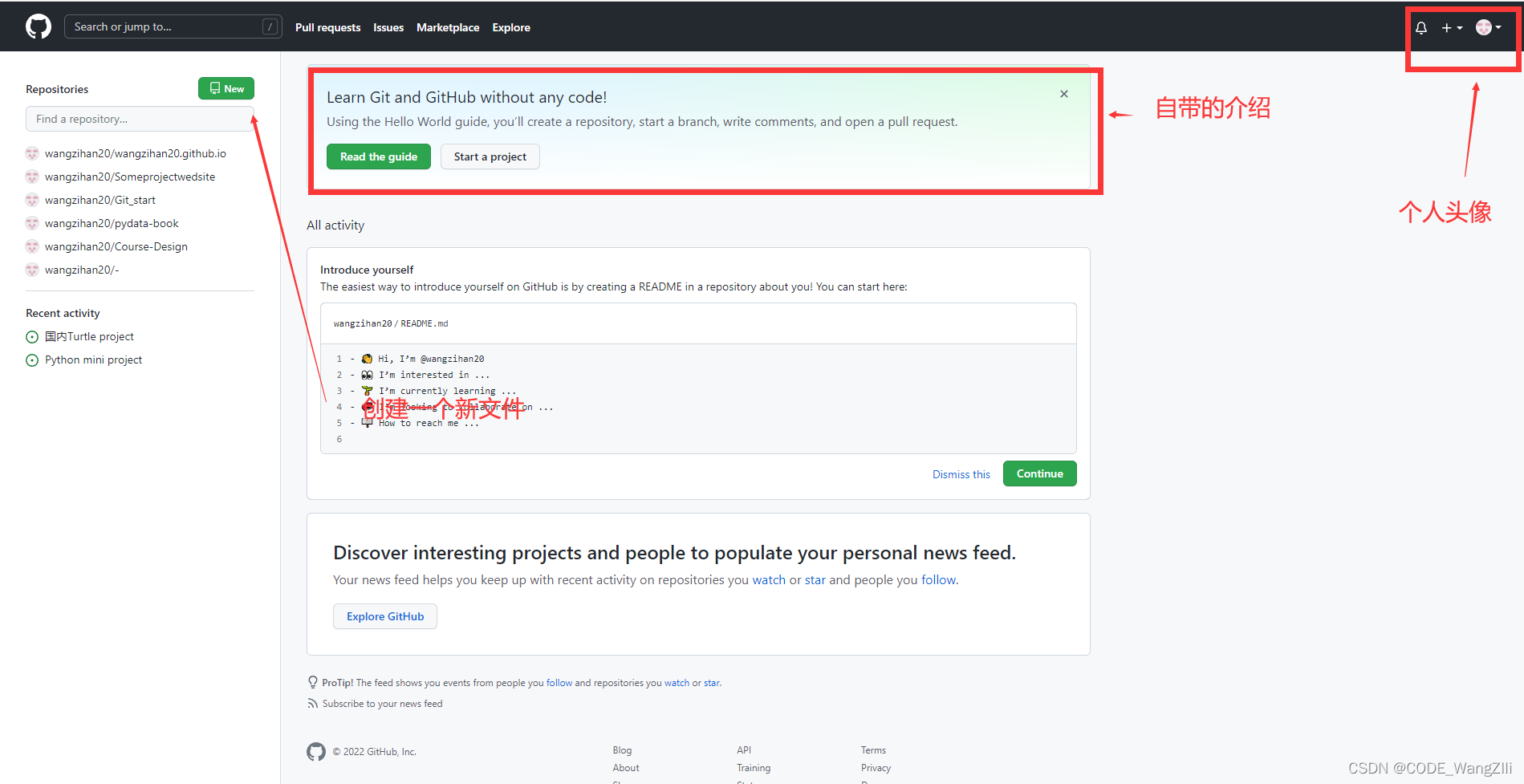The image size is (1524, 784).
Task: Click open-issue icon beside Python mini project
Action: pyautogui.click(x=32, y=360)
